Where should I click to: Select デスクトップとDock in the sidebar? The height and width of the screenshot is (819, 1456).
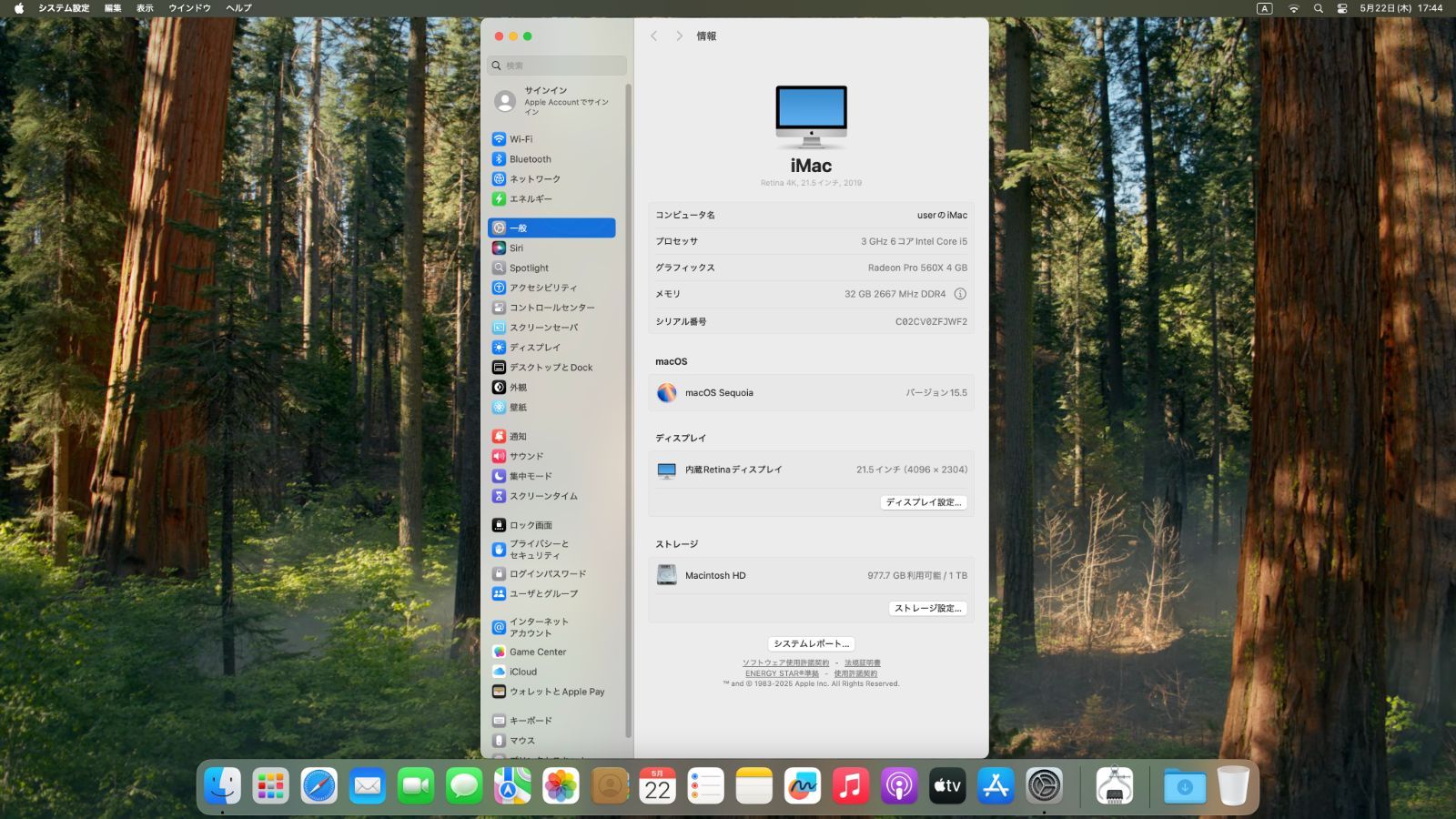tap(551, 368)
